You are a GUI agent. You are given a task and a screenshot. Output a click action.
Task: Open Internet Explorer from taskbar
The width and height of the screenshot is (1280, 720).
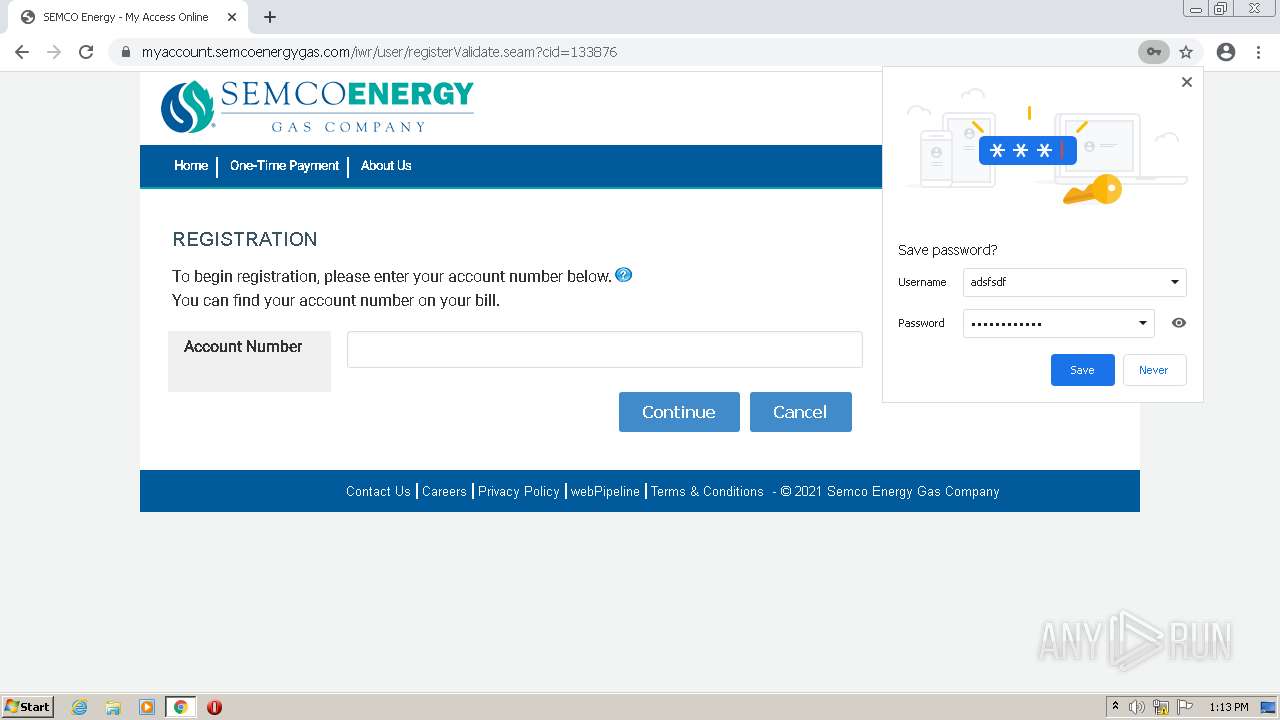click(79, 707)
